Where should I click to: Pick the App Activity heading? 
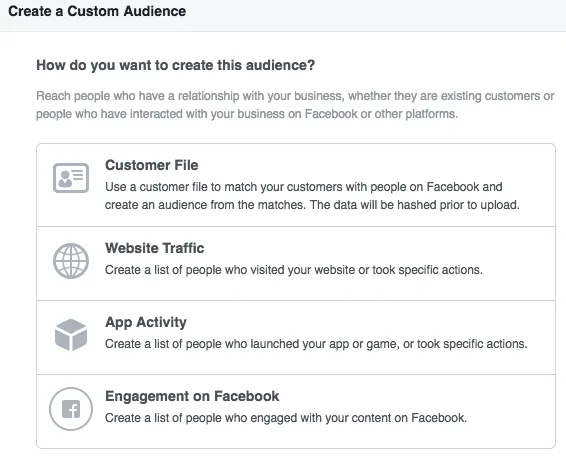146,322
